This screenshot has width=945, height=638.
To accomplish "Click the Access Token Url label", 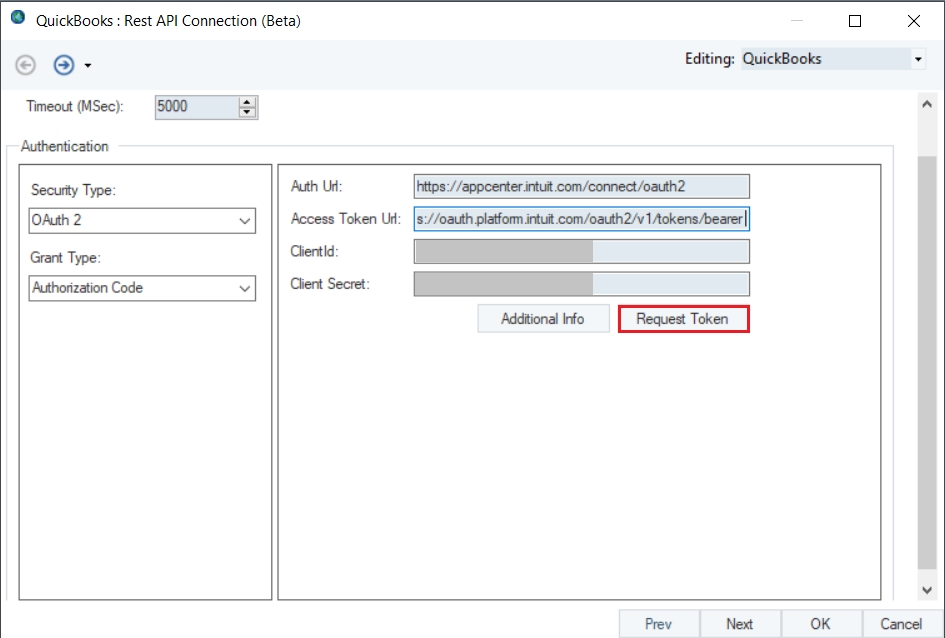I will [345, 219].
